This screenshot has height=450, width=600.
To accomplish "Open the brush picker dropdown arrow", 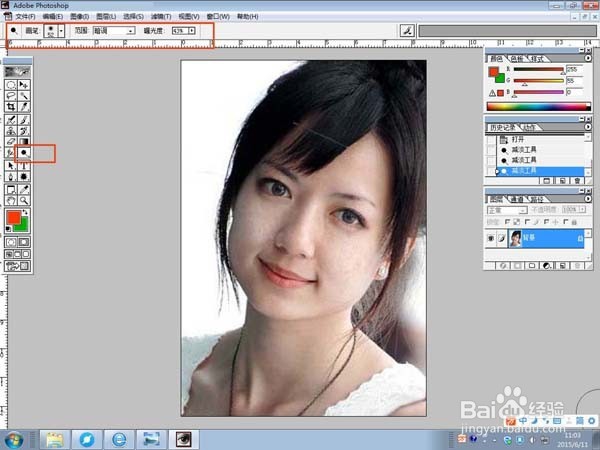I will 61,31.
